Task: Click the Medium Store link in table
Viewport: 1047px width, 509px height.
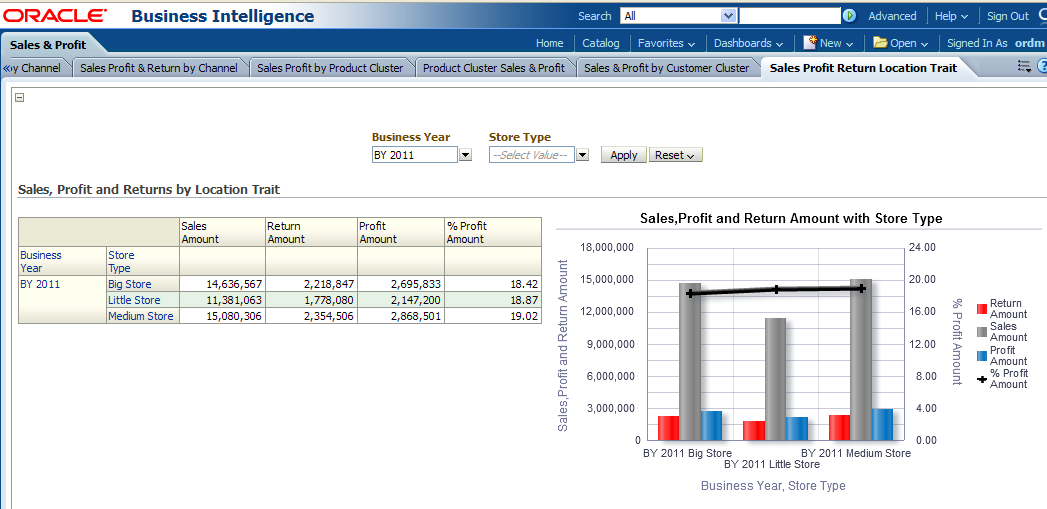Action: click(x=140, y=316)
